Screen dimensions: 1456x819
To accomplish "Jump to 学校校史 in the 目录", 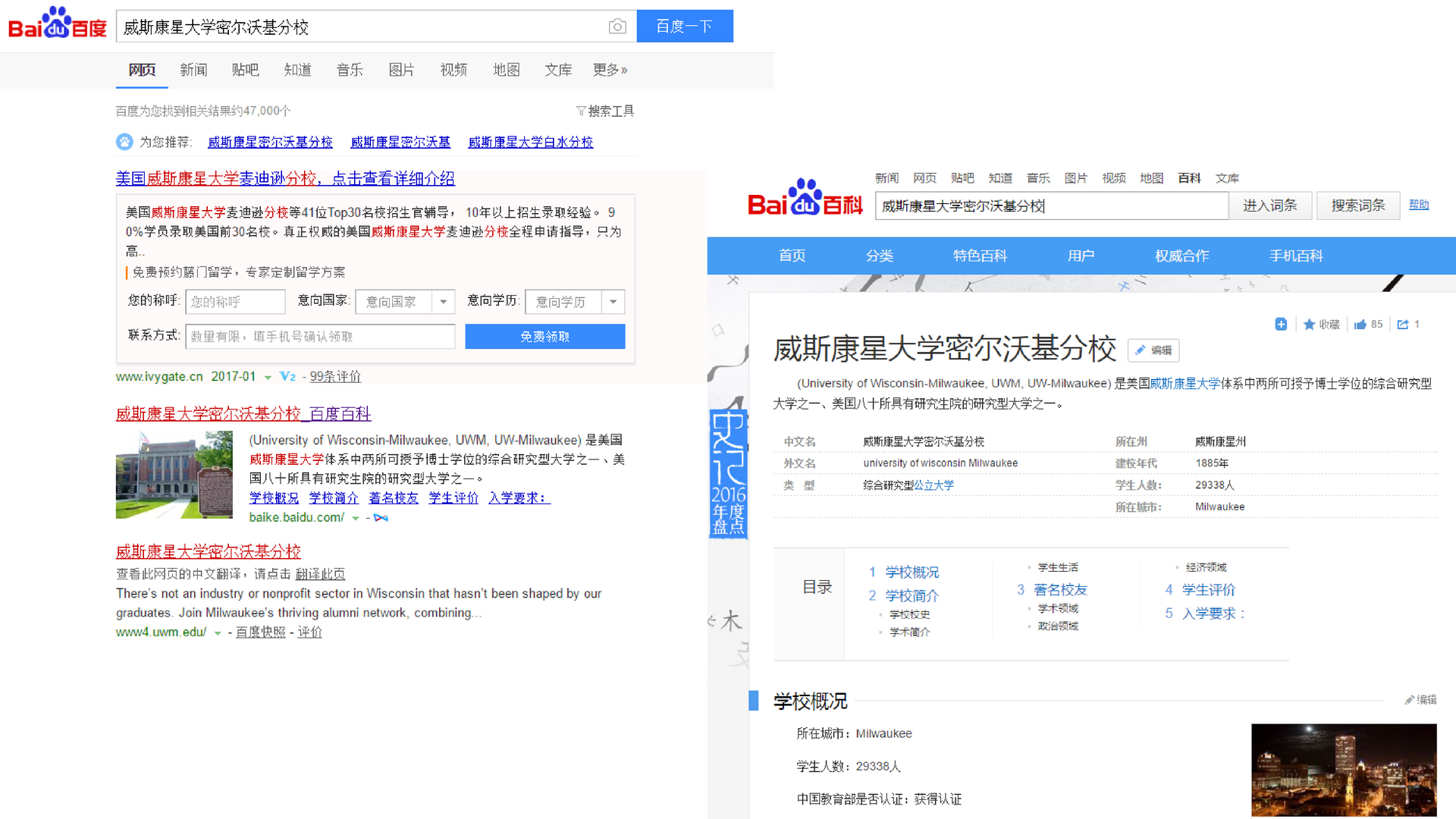I will 909,615.
